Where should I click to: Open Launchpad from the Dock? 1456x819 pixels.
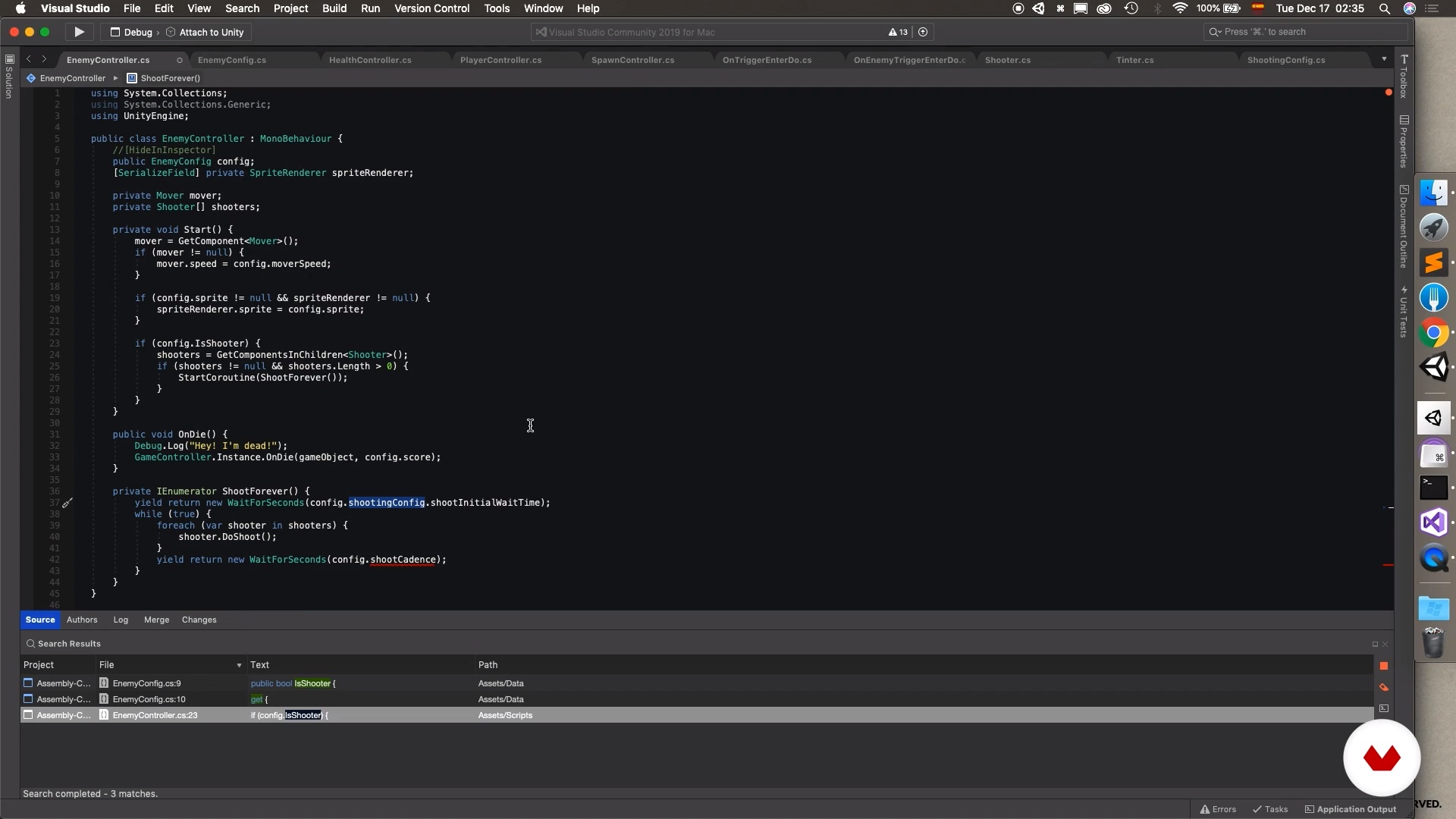point(1433,227)
